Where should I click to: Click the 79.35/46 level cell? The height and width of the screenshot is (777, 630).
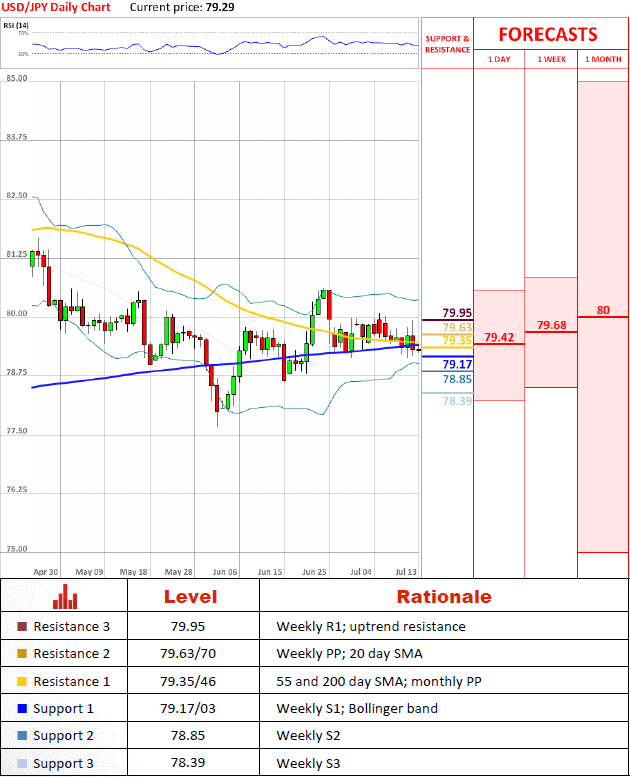point(188,681)
